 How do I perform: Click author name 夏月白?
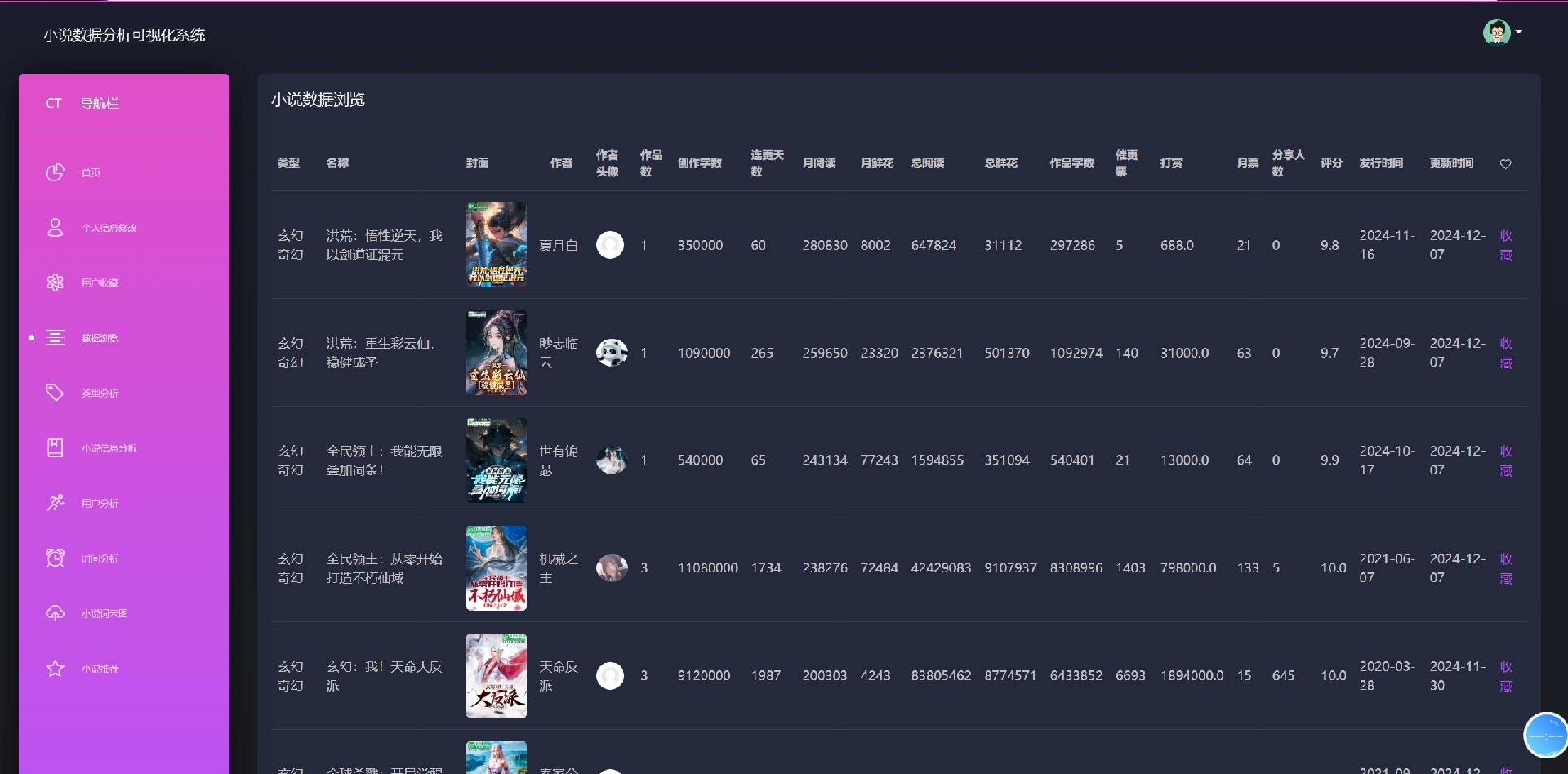click(559, 245)
